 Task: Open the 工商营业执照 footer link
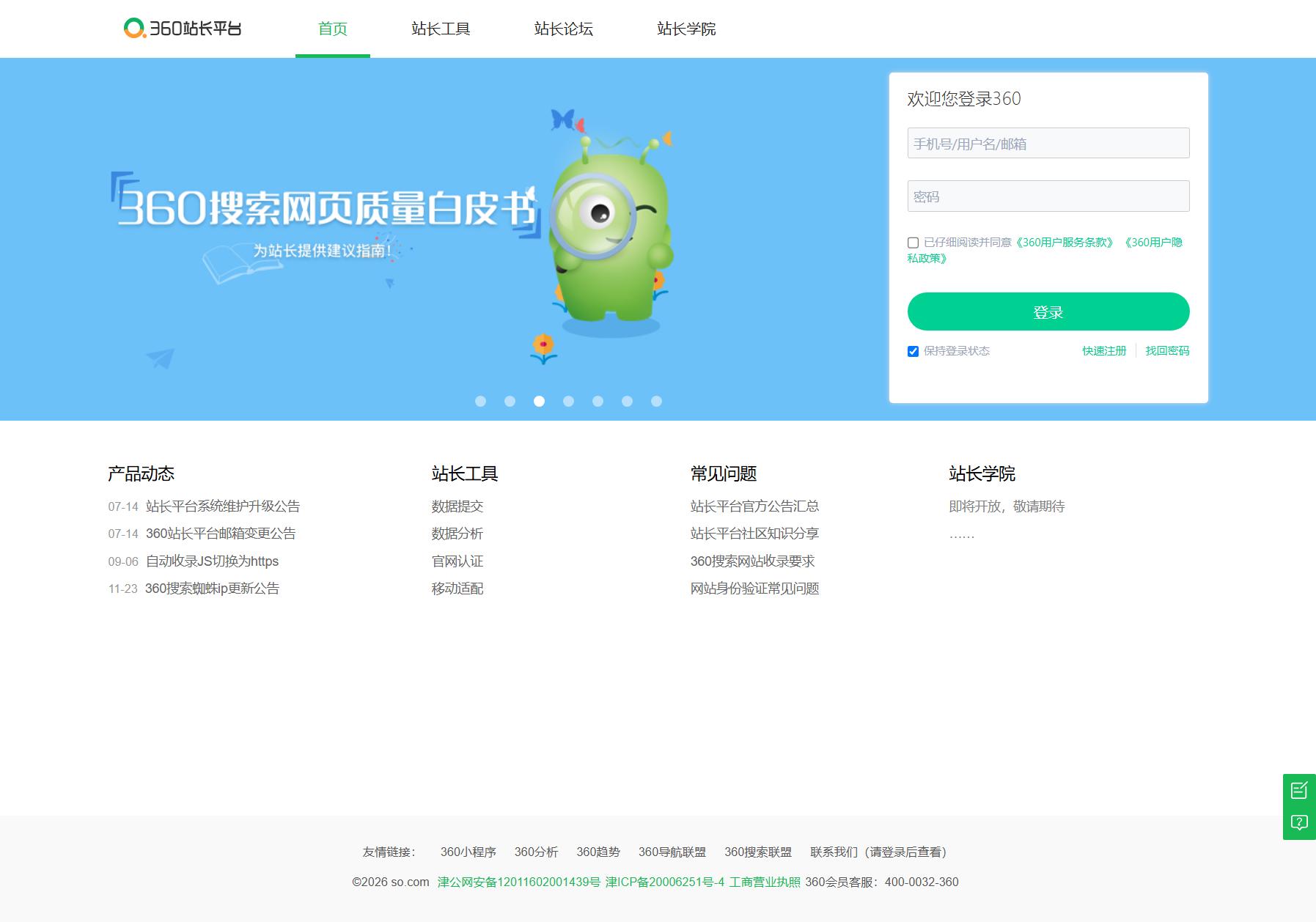click(765, 882)
